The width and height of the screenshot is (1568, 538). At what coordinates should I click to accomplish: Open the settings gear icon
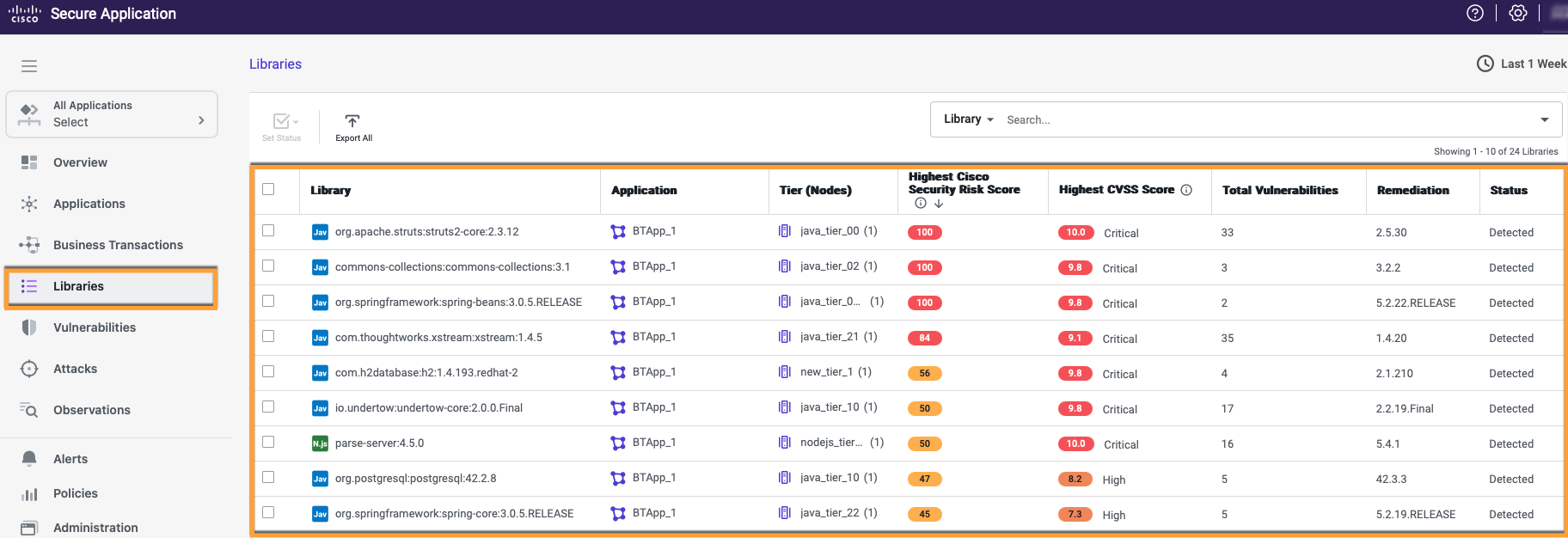click(1518, 13)
